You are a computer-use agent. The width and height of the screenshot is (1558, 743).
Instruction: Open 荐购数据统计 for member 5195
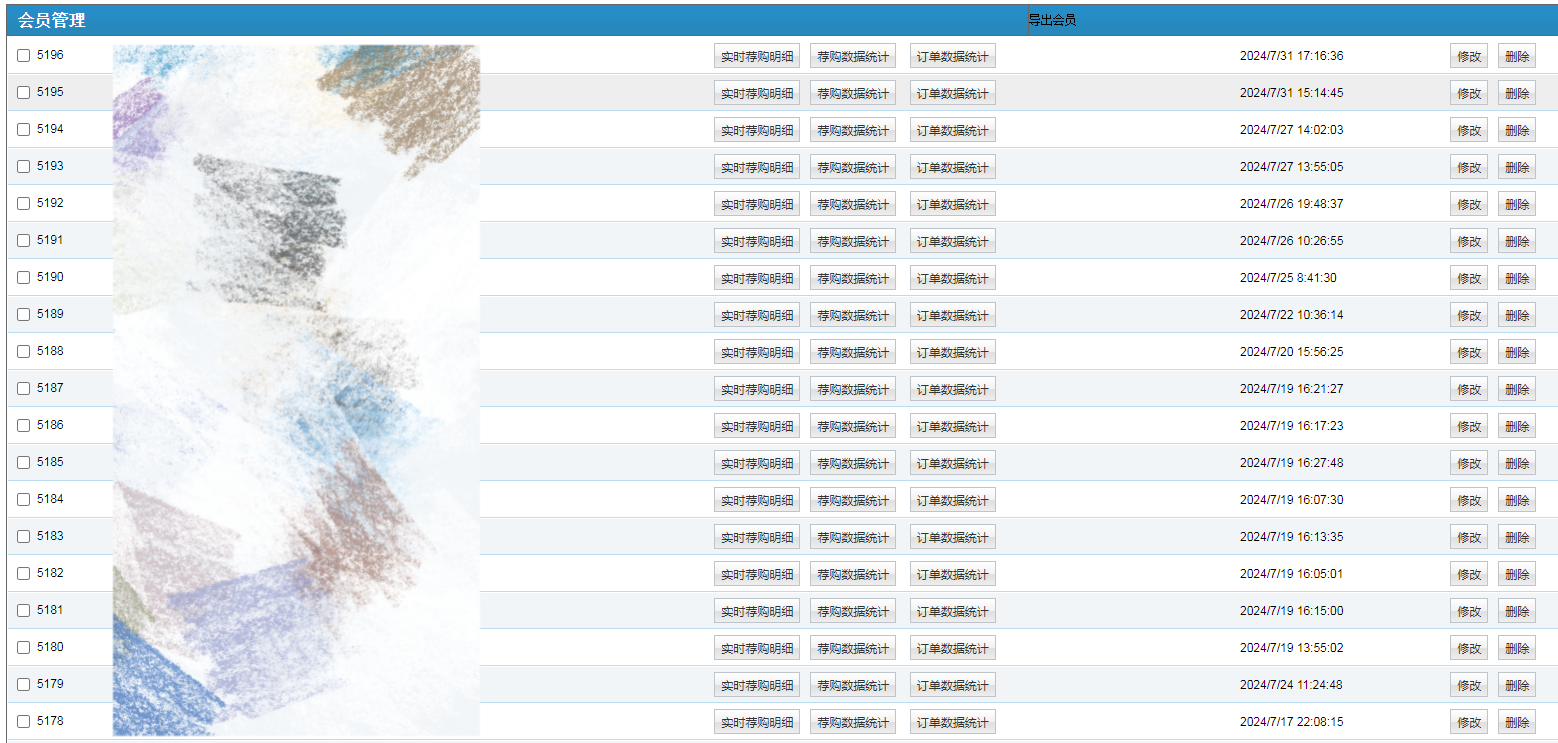852,94
